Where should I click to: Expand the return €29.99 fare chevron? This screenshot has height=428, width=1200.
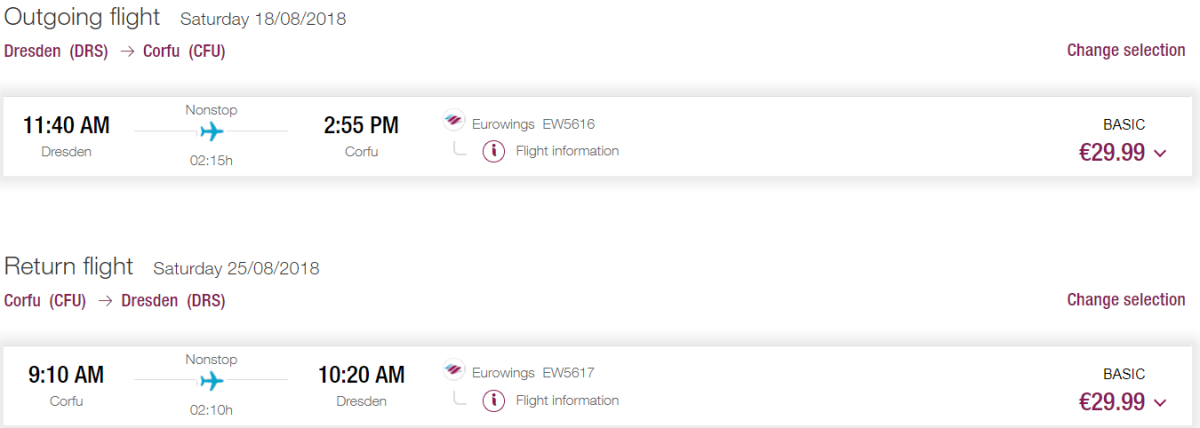click(x=1160, y=403)
